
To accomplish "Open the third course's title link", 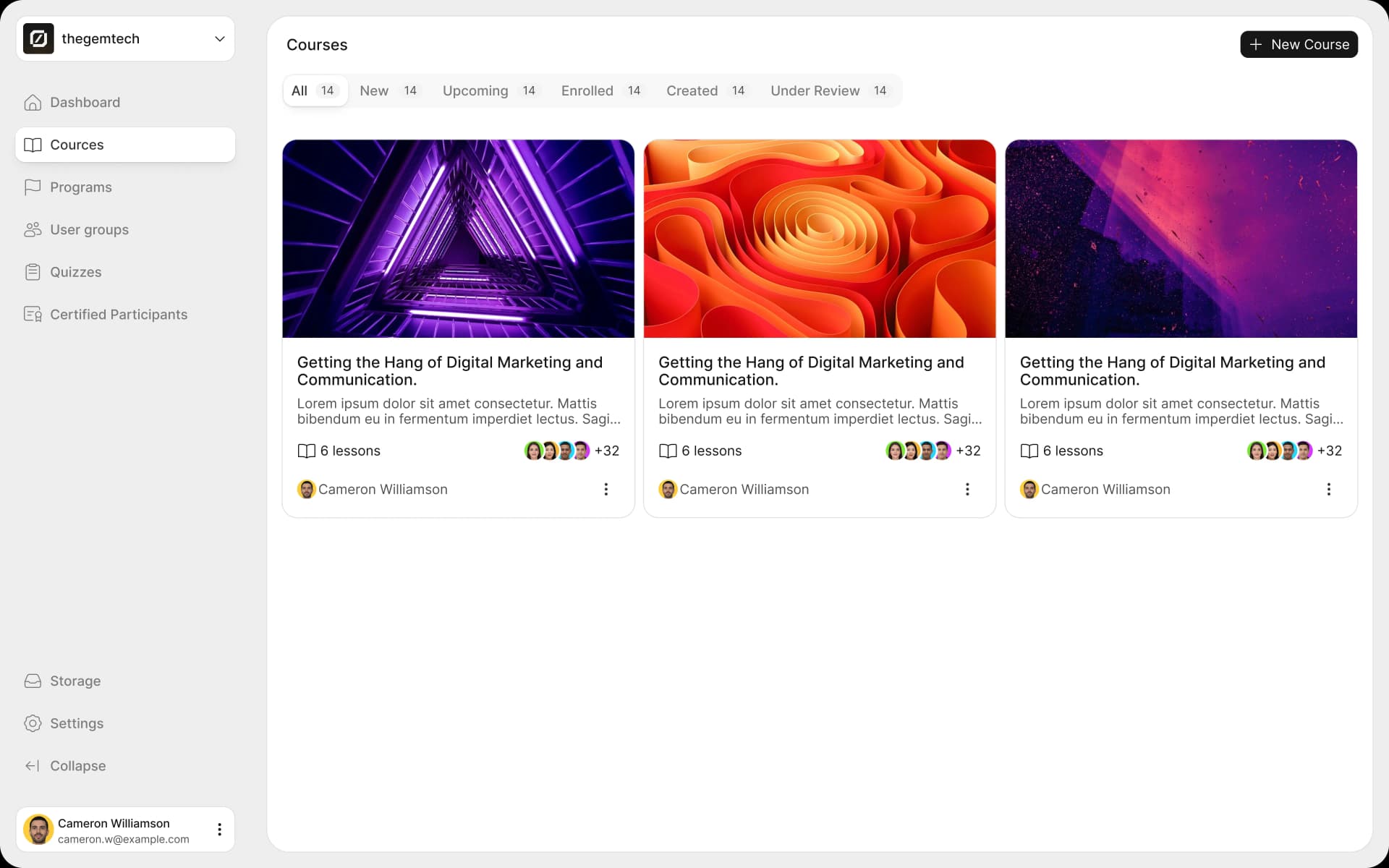I will coord(1172,371).
